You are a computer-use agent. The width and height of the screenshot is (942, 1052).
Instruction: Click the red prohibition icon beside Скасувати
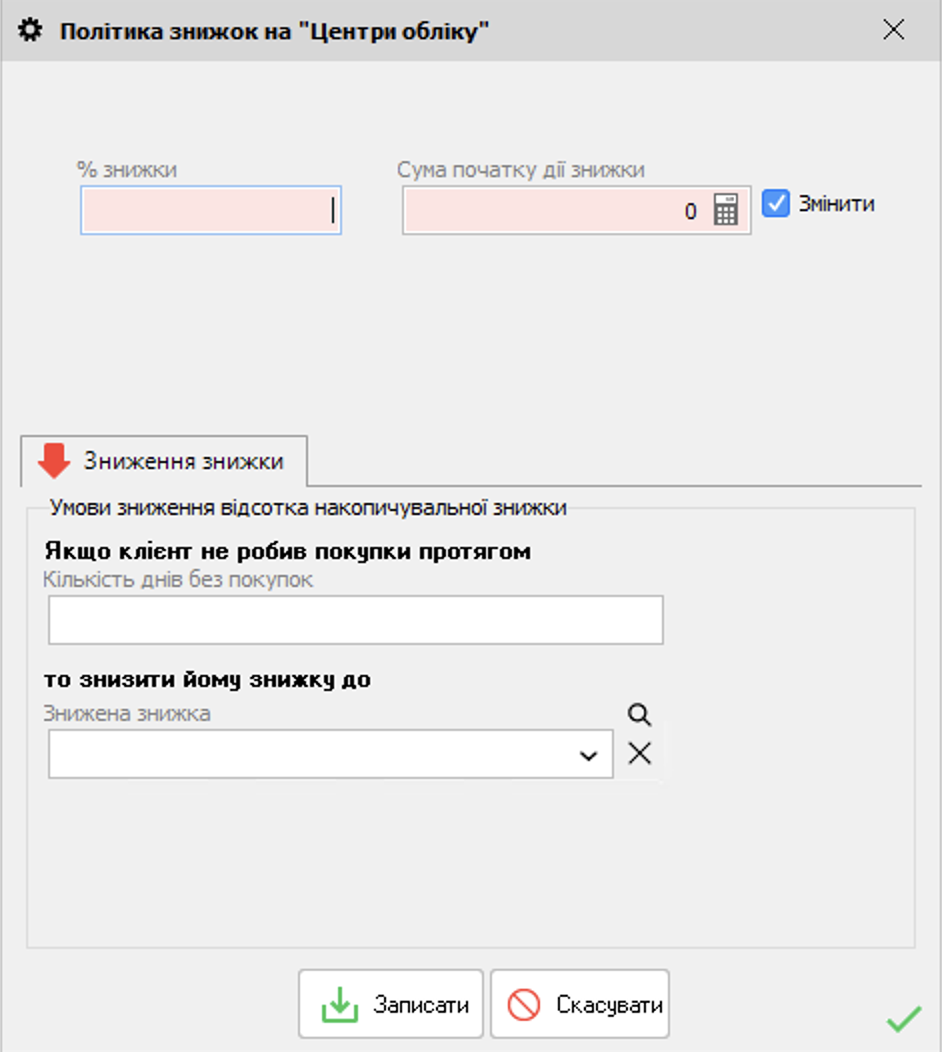click(523, 1004)
